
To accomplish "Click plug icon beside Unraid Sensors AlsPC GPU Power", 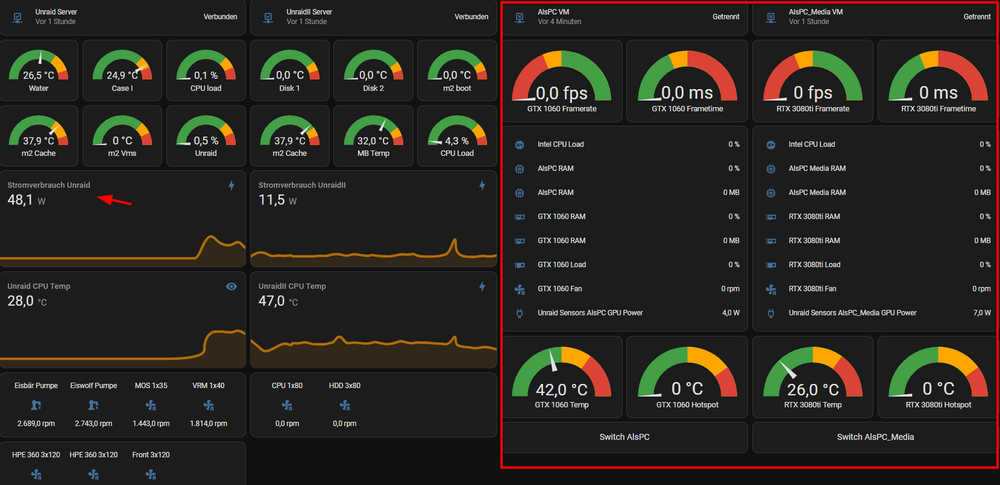I will pos(519,313).
